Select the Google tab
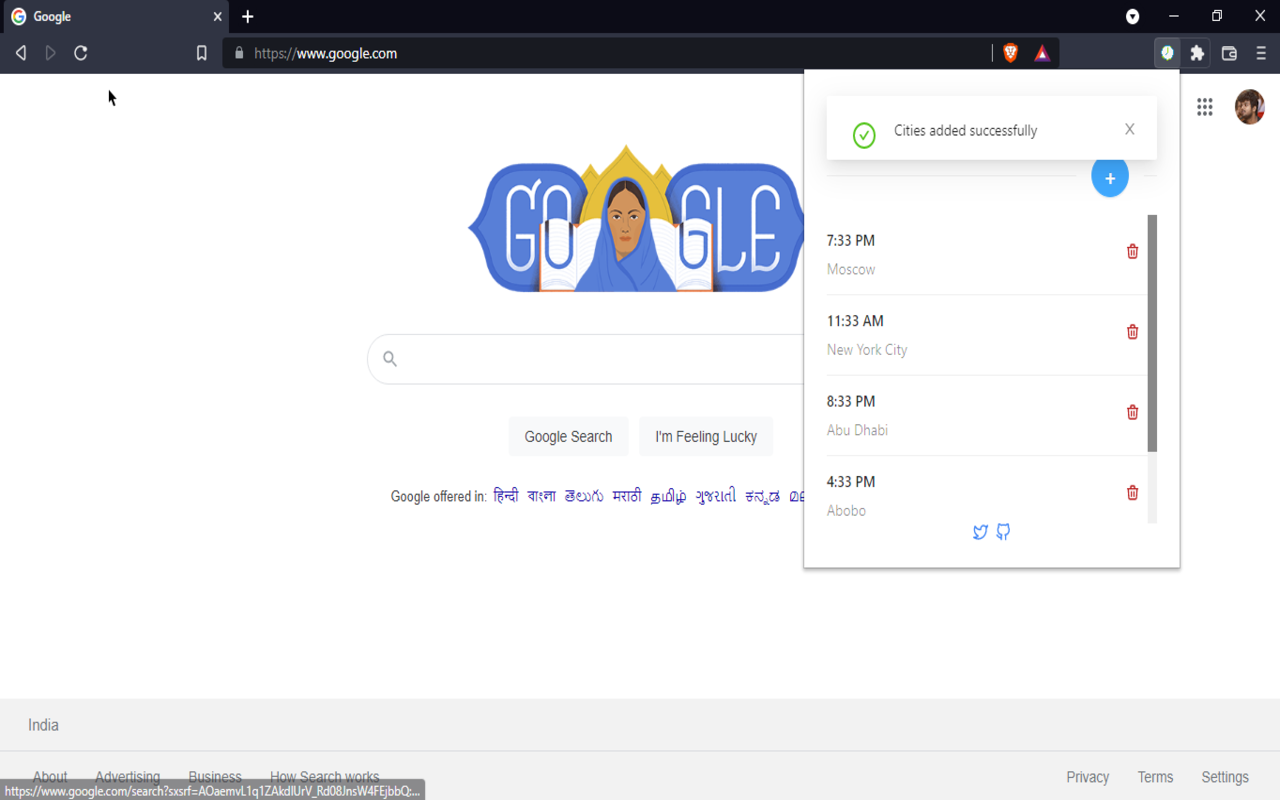The width and height of the screenshot is (1280, 800). click(114, 17)
